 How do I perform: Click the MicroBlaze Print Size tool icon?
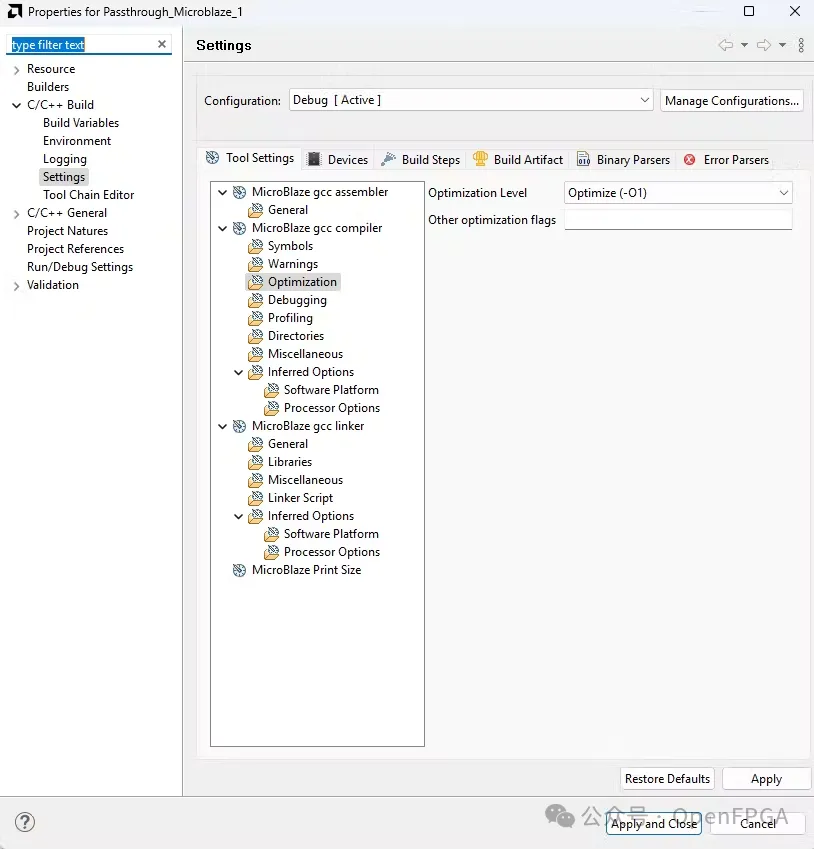pos(239,570)
